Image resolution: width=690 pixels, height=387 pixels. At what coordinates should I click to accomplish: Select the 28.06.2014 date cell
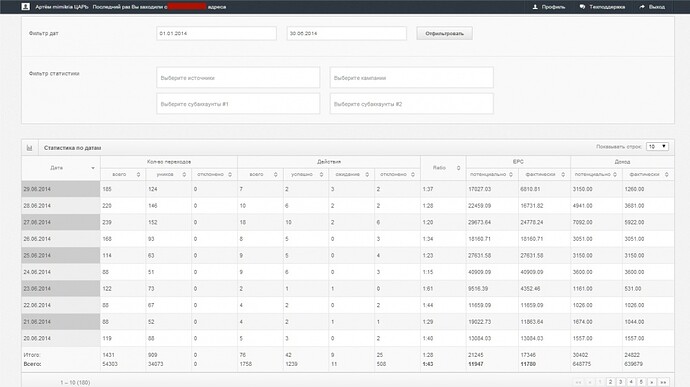61,206
